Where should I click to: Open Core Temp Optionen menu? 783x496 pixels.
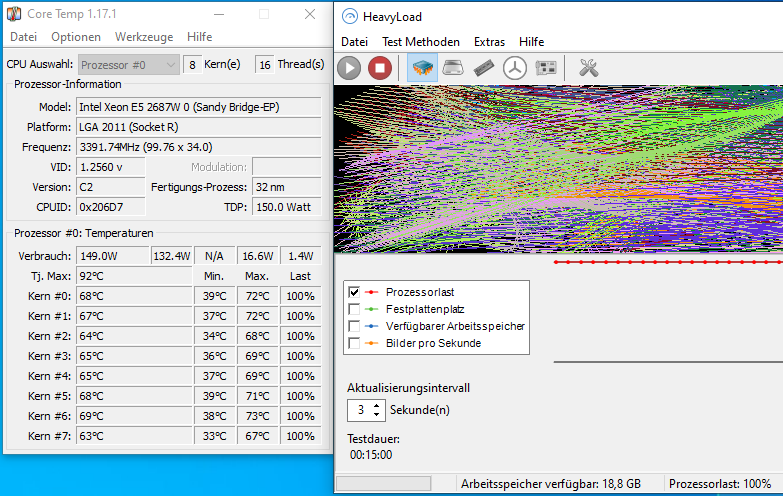click(x=76, y=37)
